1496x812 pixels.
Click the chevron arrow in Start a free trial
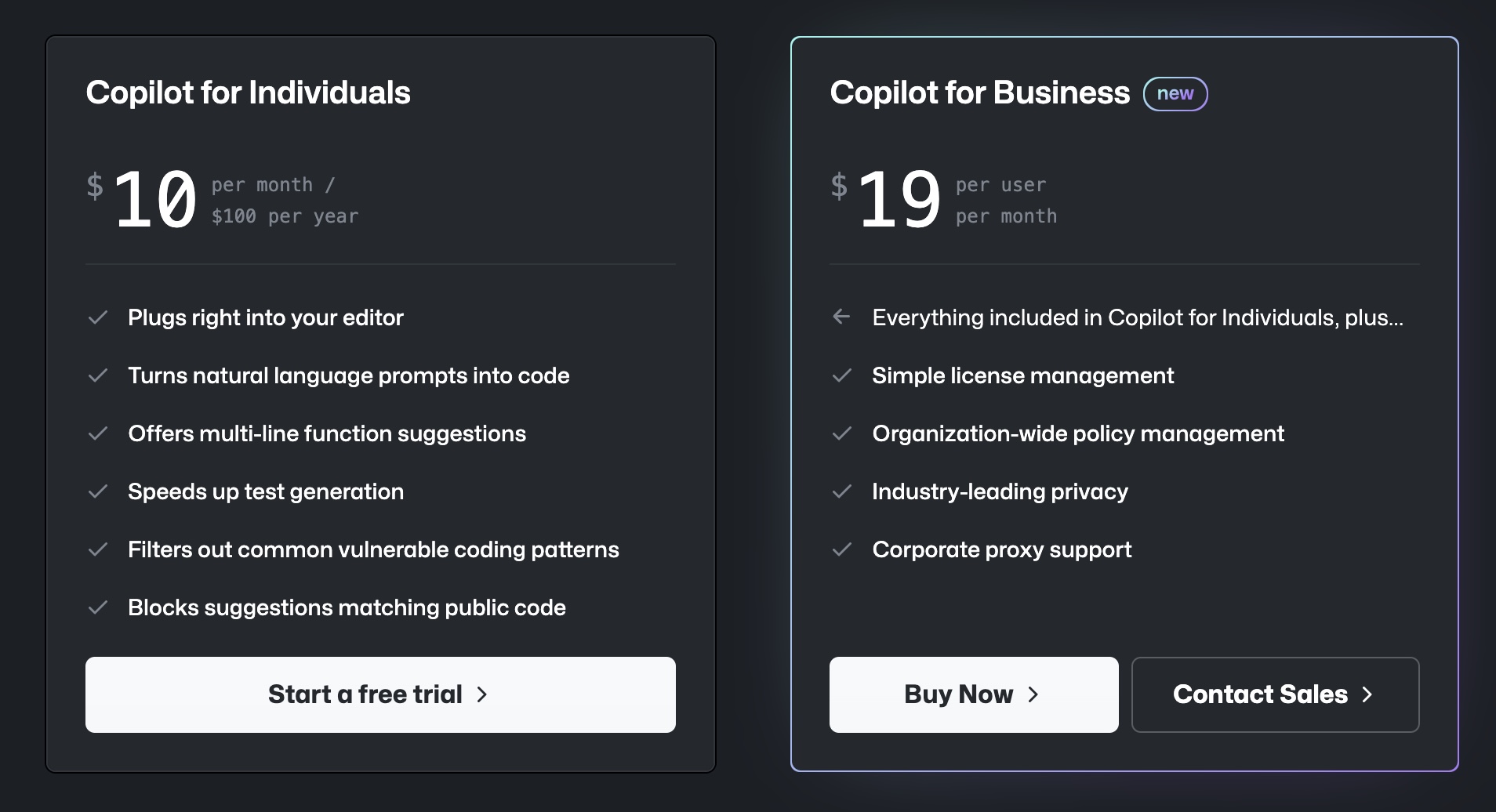pyautogui.click(x=482, y=694)
